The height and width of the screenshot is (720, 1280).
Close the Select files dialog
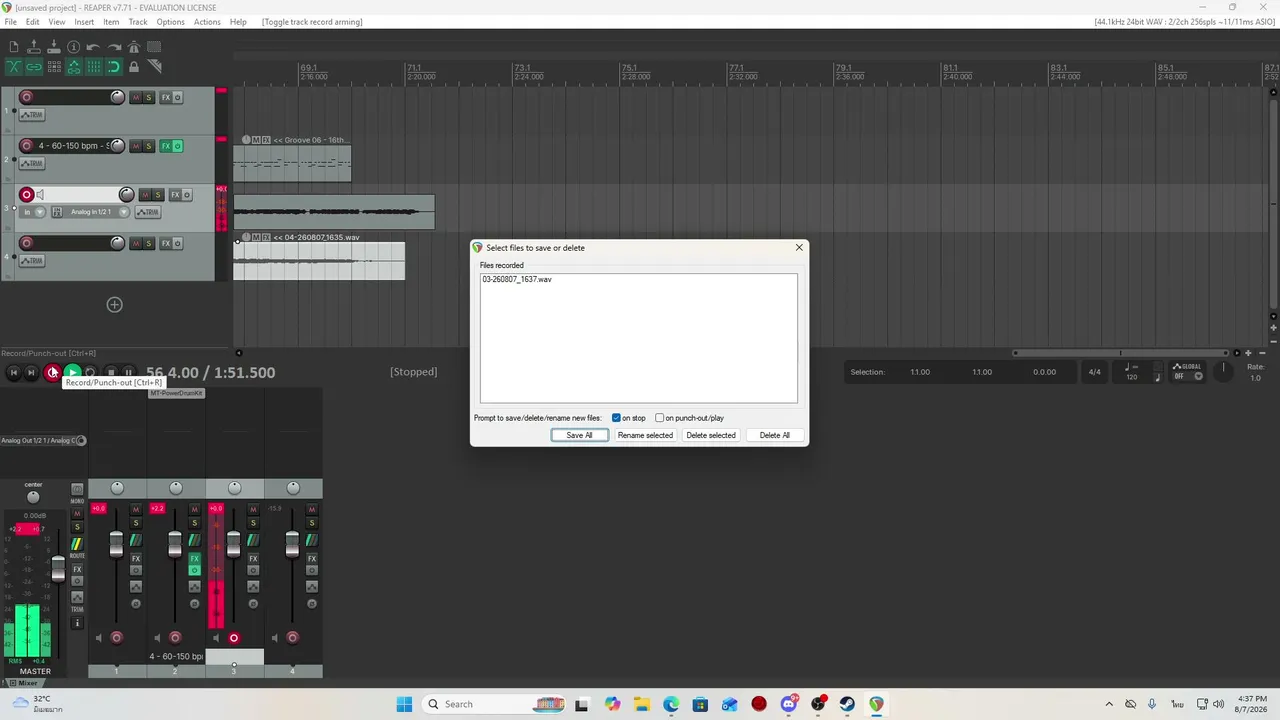[x=799, y=247]
